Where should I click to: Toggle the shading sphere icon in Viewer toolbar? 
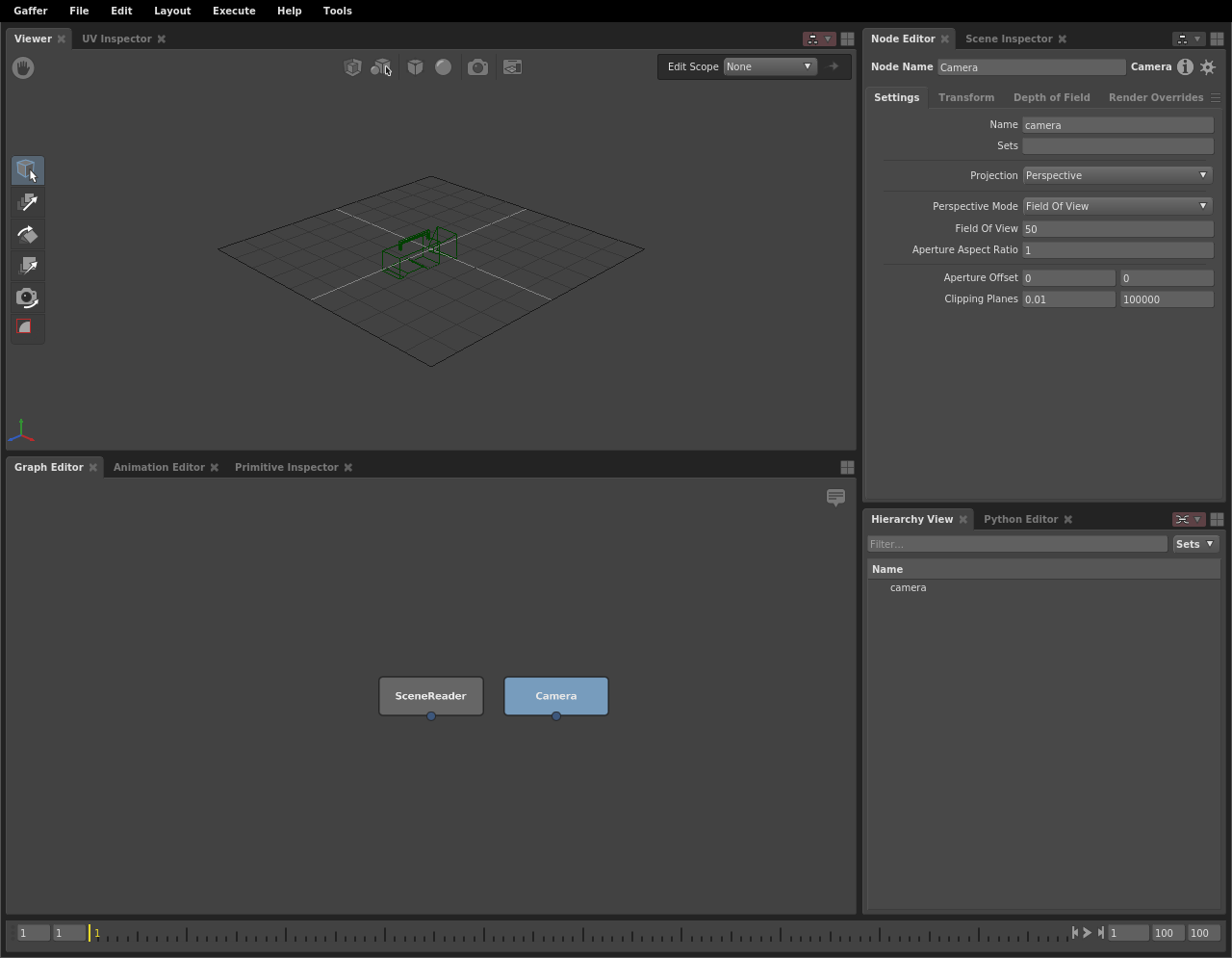click(x=444, y=66)
